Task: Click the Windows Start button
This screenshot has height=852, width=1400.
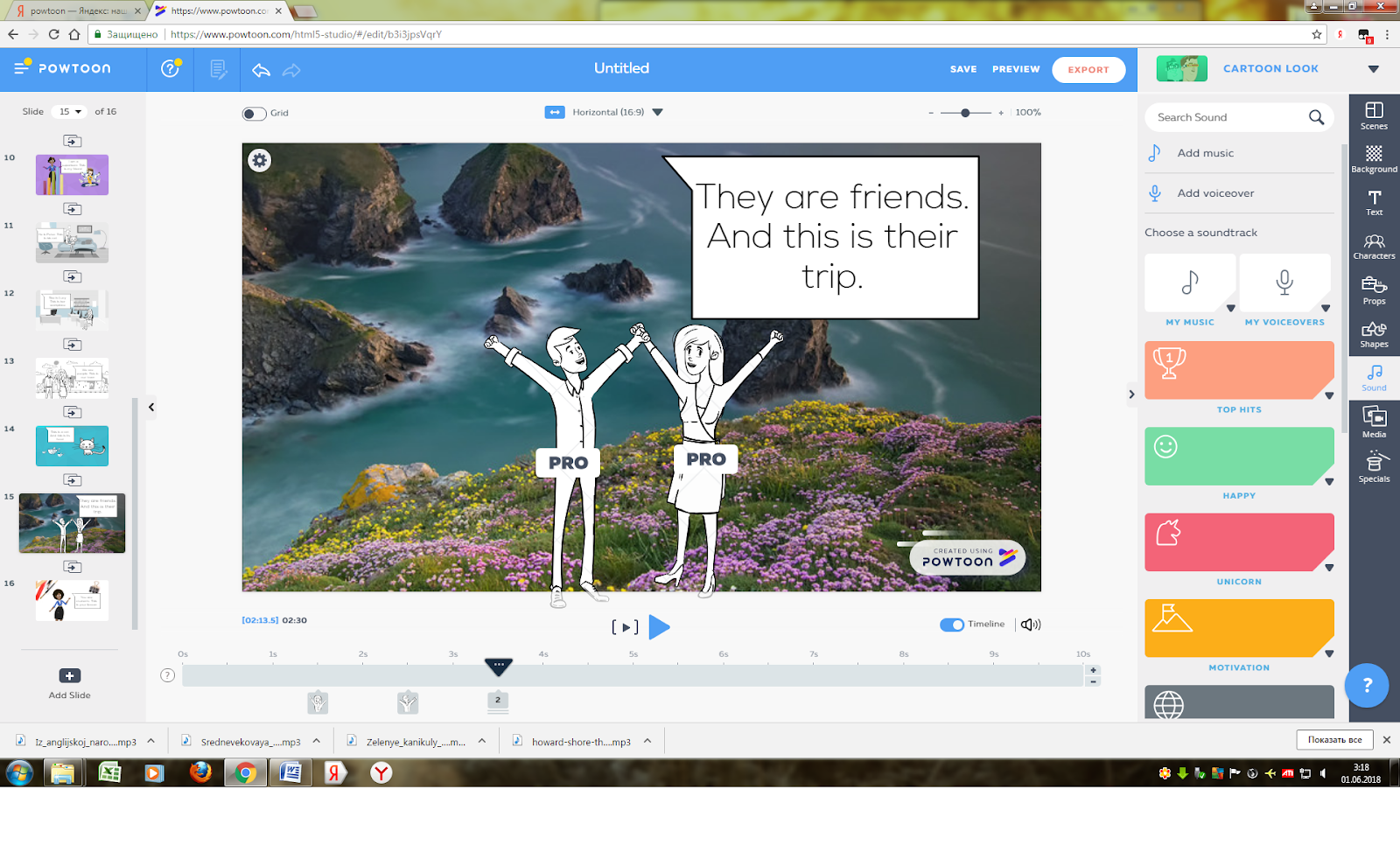Action: 19,772
